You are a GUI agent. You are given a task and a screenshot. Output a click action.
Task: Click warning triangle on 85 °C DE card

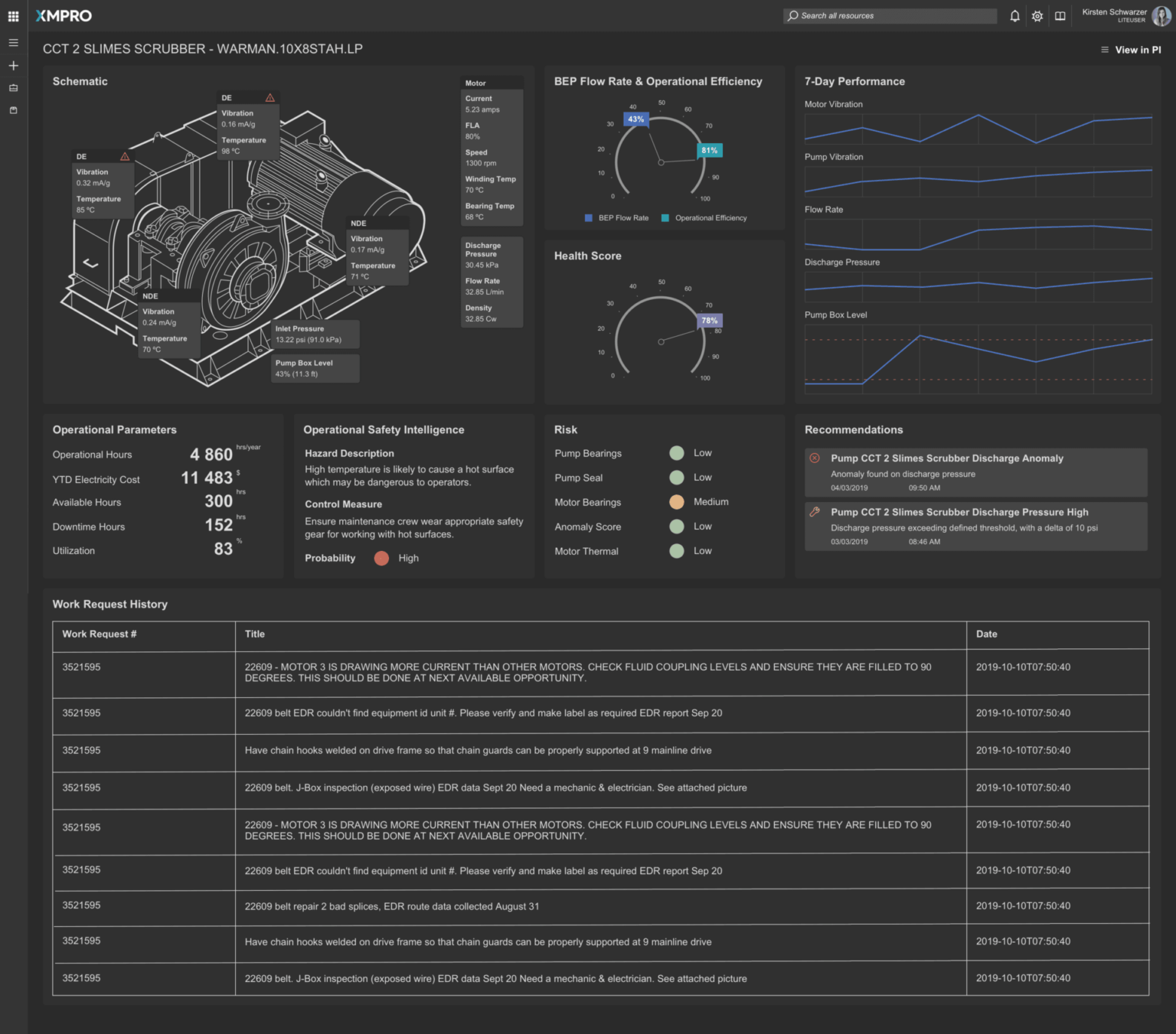tap(125, 157)
